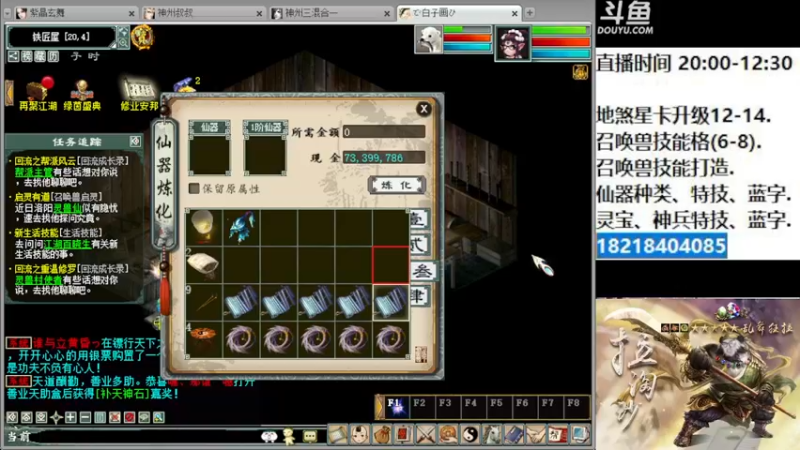This screenshot has height=450, width=800.
Task: Collapse the event icons side arrow
Action: coord(9,93)
